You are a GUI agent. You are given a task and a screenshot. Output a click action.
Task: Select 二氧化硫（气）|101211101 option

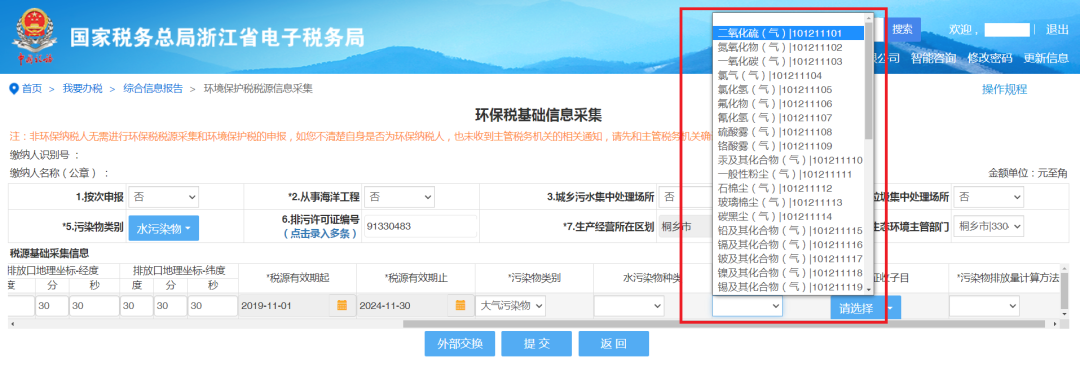tap(788, 33)
